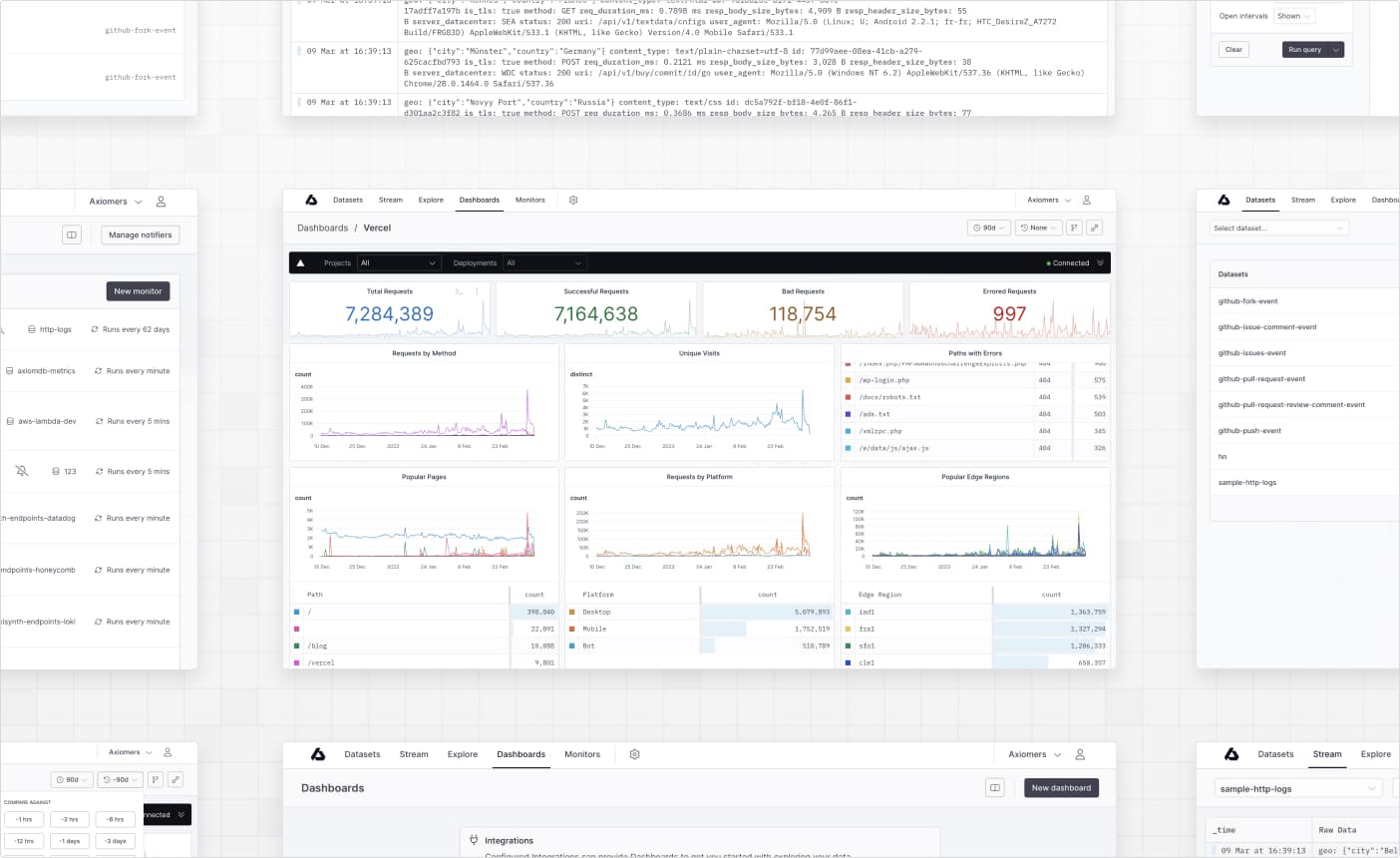Choose the -1 hrs compare option
Screen dimensions: 1400x858
point(24,819)
